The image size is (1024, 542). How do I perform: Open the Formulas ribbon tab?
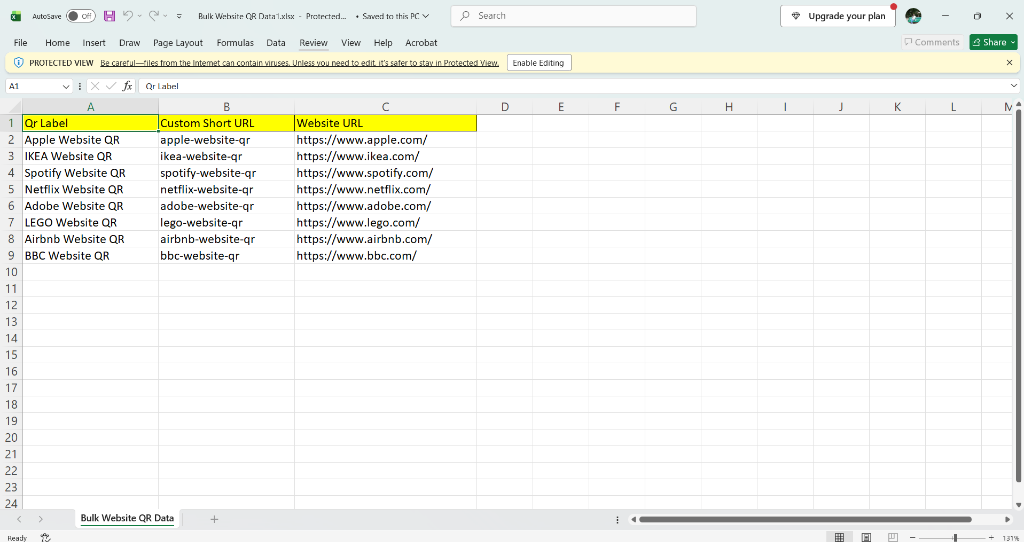pyautogui.click(x=235, y=42)
